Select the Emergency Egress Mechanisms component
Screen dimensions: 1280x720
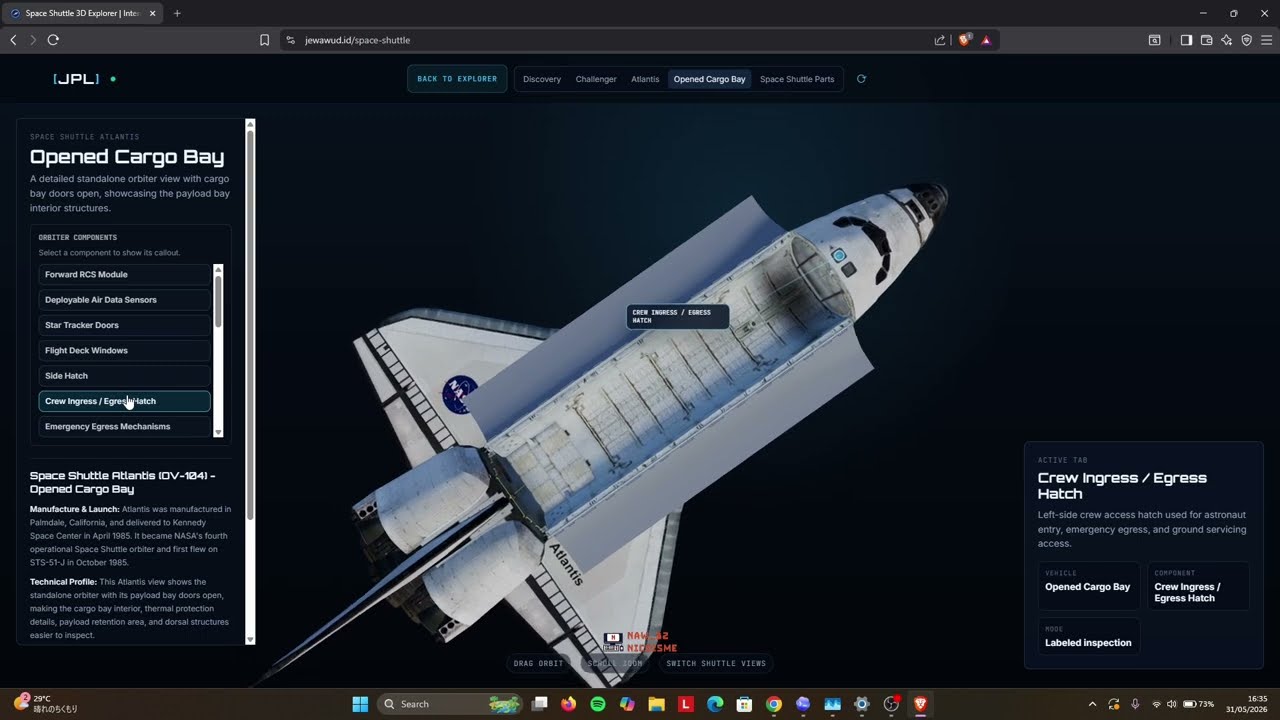(x=125, y=426)
